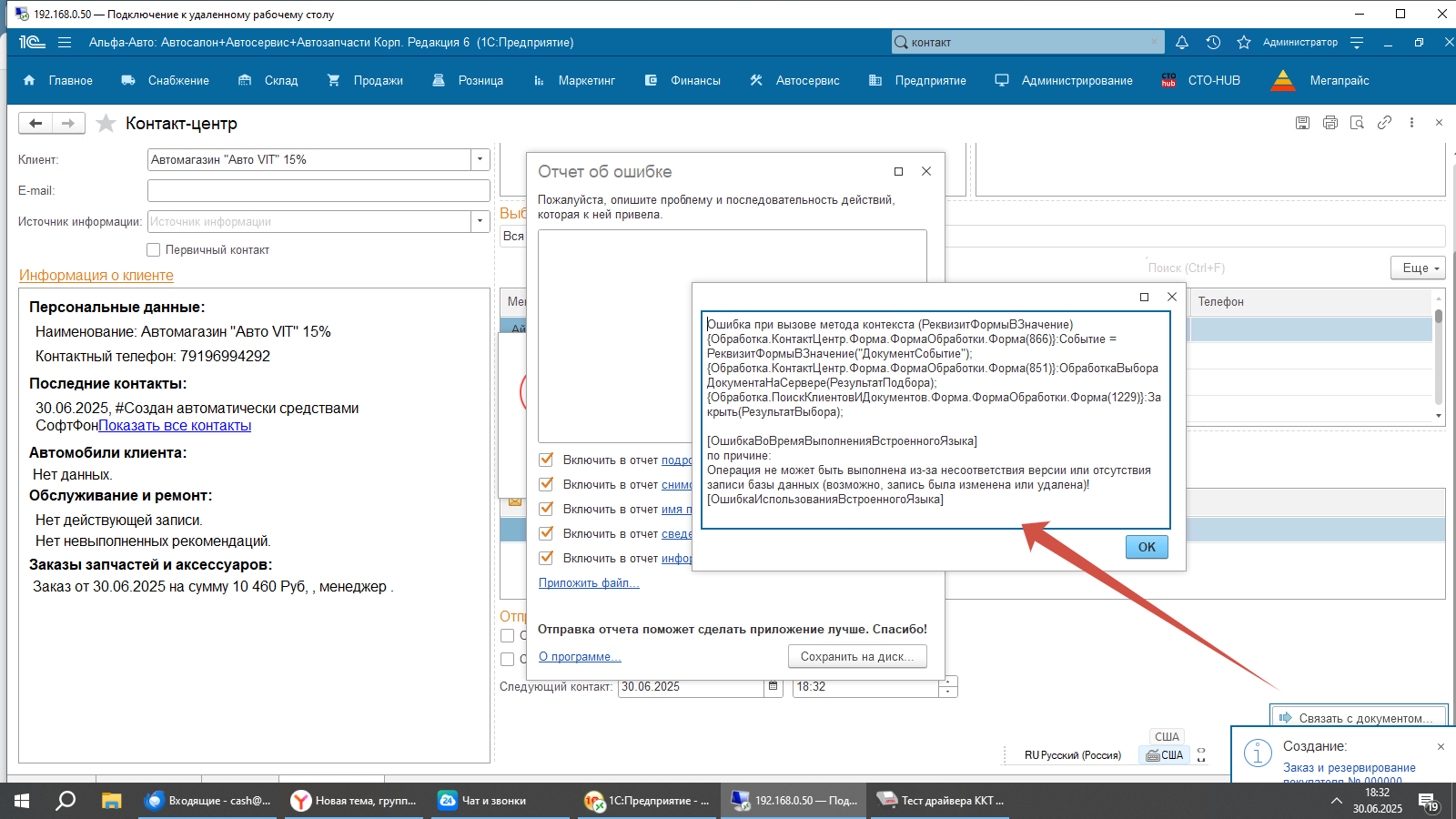Image resolution: width=1456 pixels, height=819 pixels.
Task: Click the back arrow in Контакт-центр
Action: (x=35, y=123)
